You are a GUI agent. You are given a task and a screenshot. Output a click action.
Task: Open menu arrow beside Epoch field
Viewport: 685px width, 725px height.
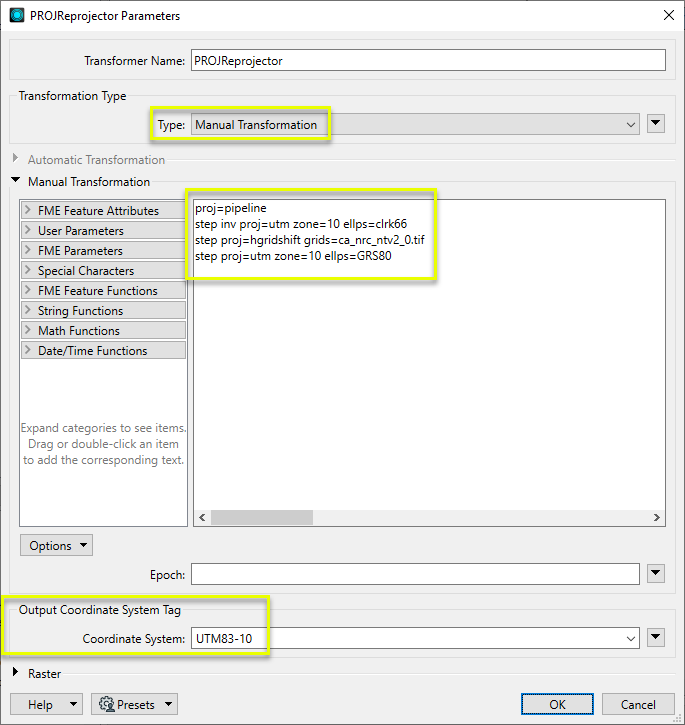coord(656,574)
